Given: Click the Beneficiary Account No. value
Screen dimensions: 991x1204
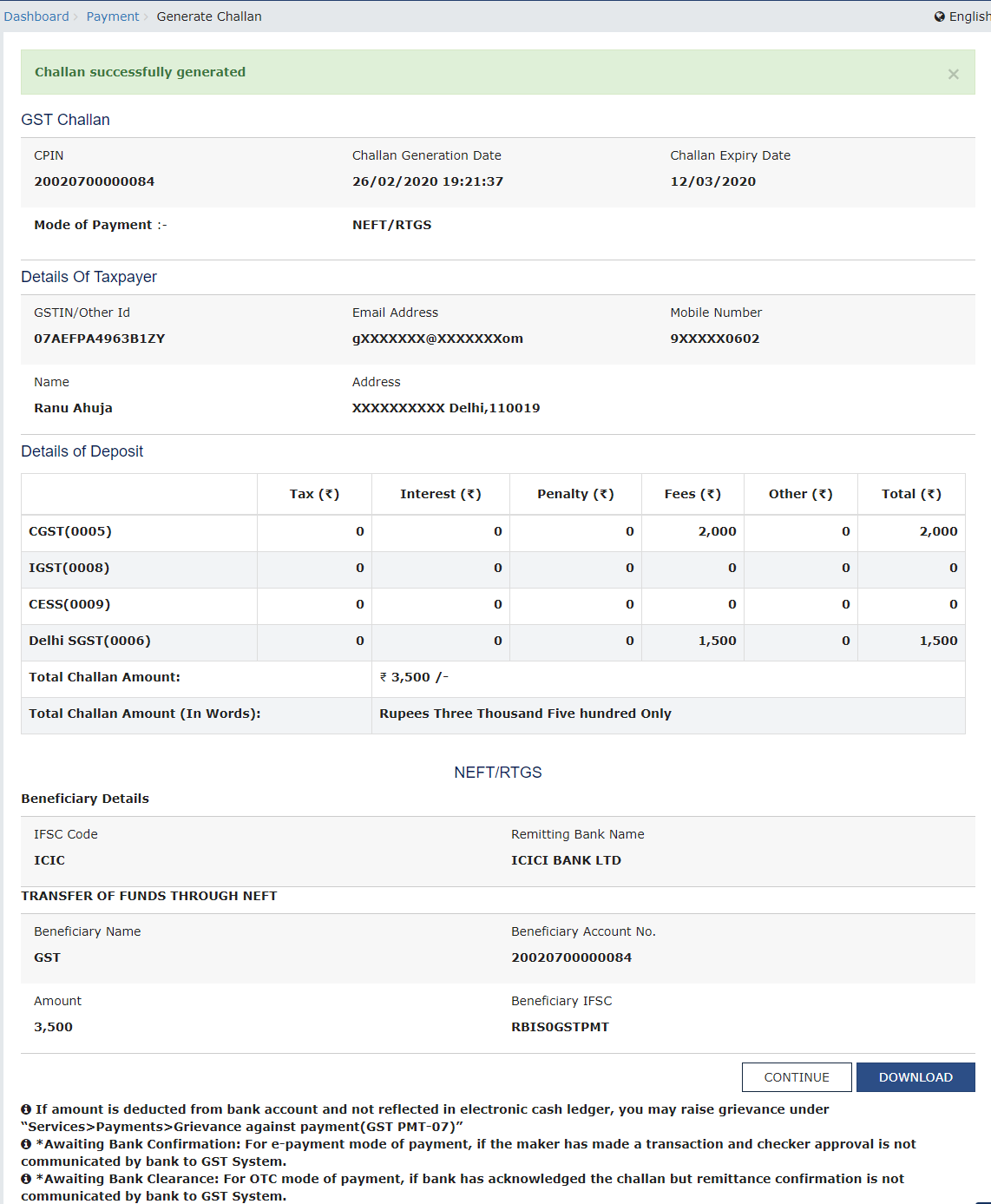Looking at the screenshot, I should click(x=571, y=957).
